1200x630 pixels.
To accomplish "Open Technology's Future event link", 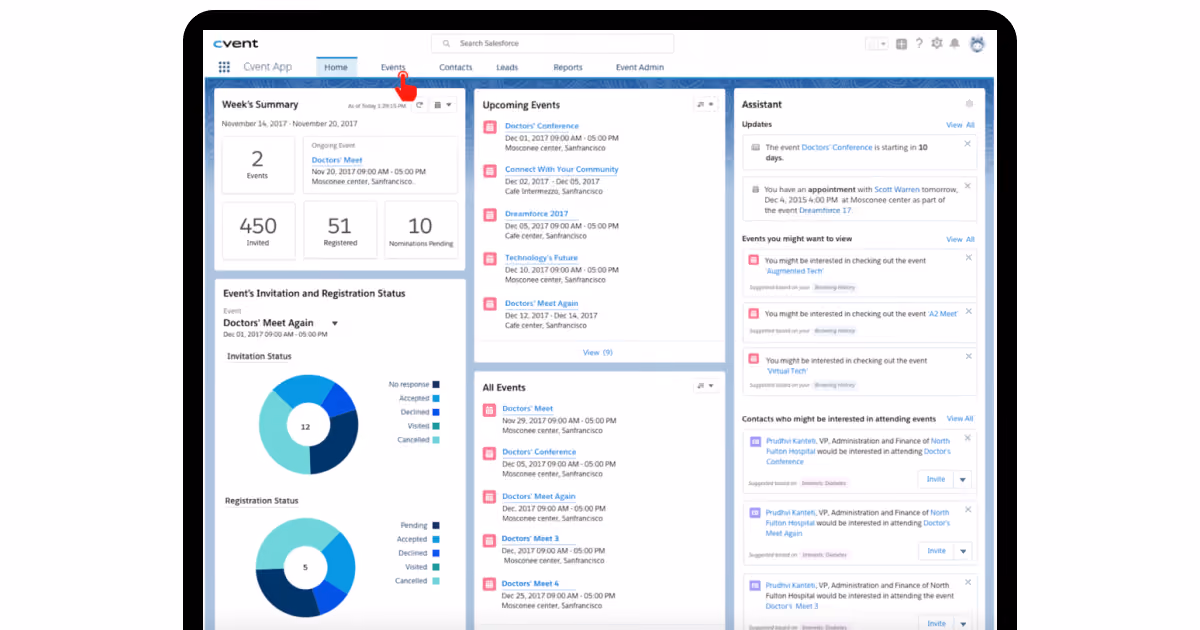I will coord(541,258).
